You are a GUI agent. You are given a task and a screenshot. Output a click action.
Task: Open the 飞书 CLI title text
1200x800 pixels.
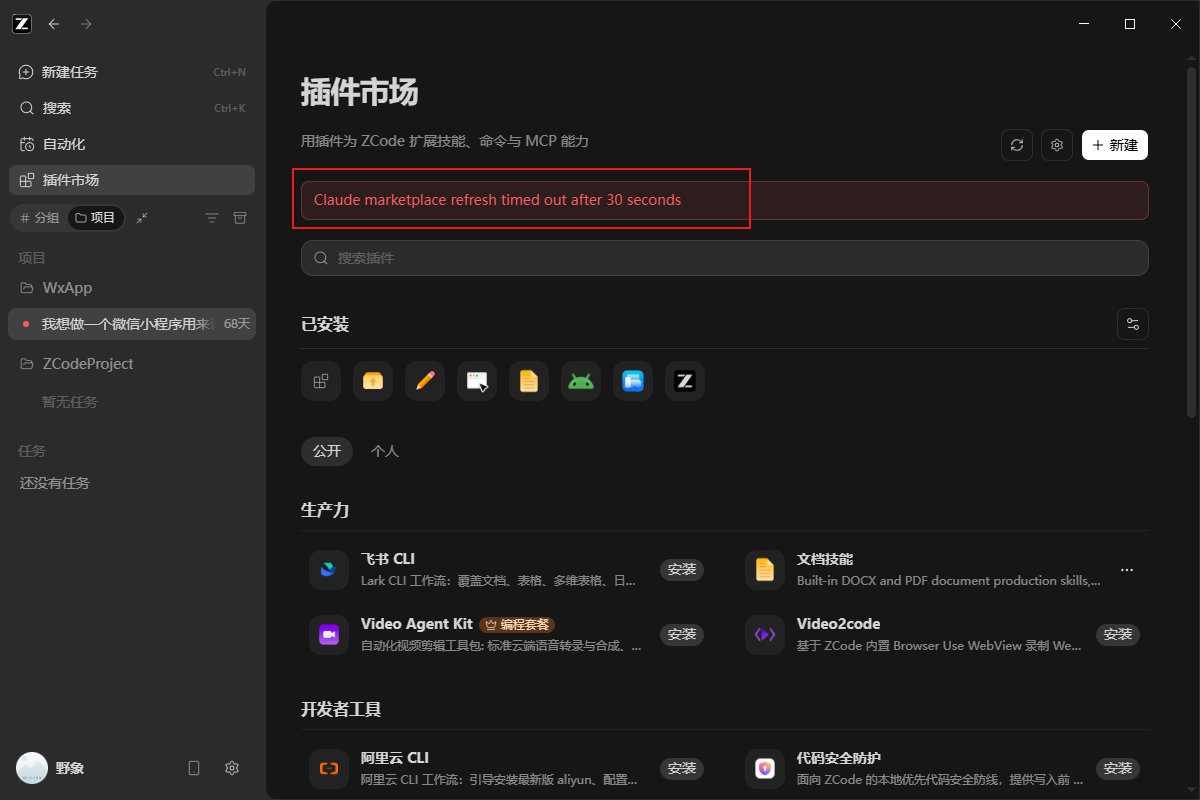(388, 559)
